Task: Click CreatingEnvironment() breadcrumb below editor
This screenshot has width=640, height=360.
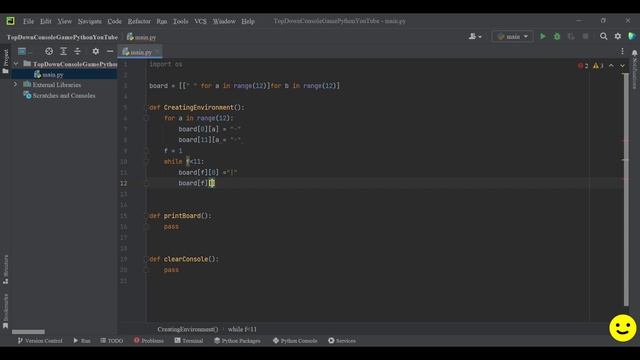Action: 188,329
